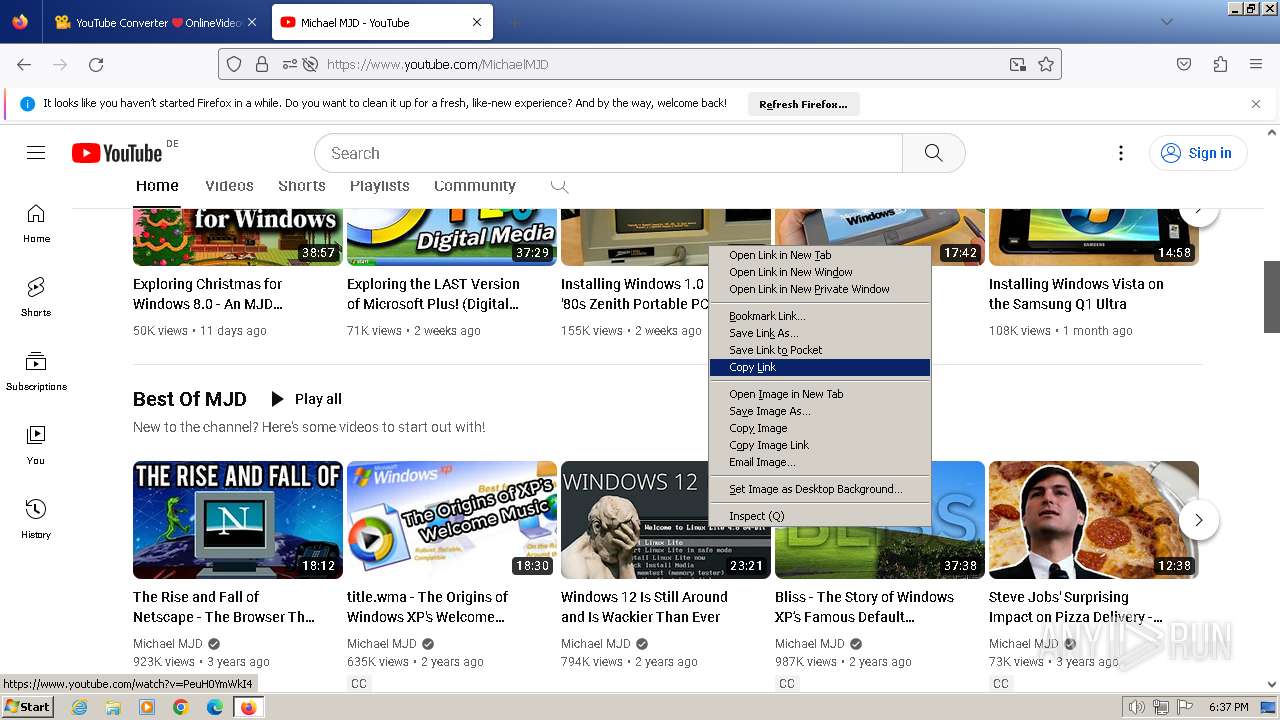Click volume icon in system tray
The image size is (1280, 720).
(1137, 707)
